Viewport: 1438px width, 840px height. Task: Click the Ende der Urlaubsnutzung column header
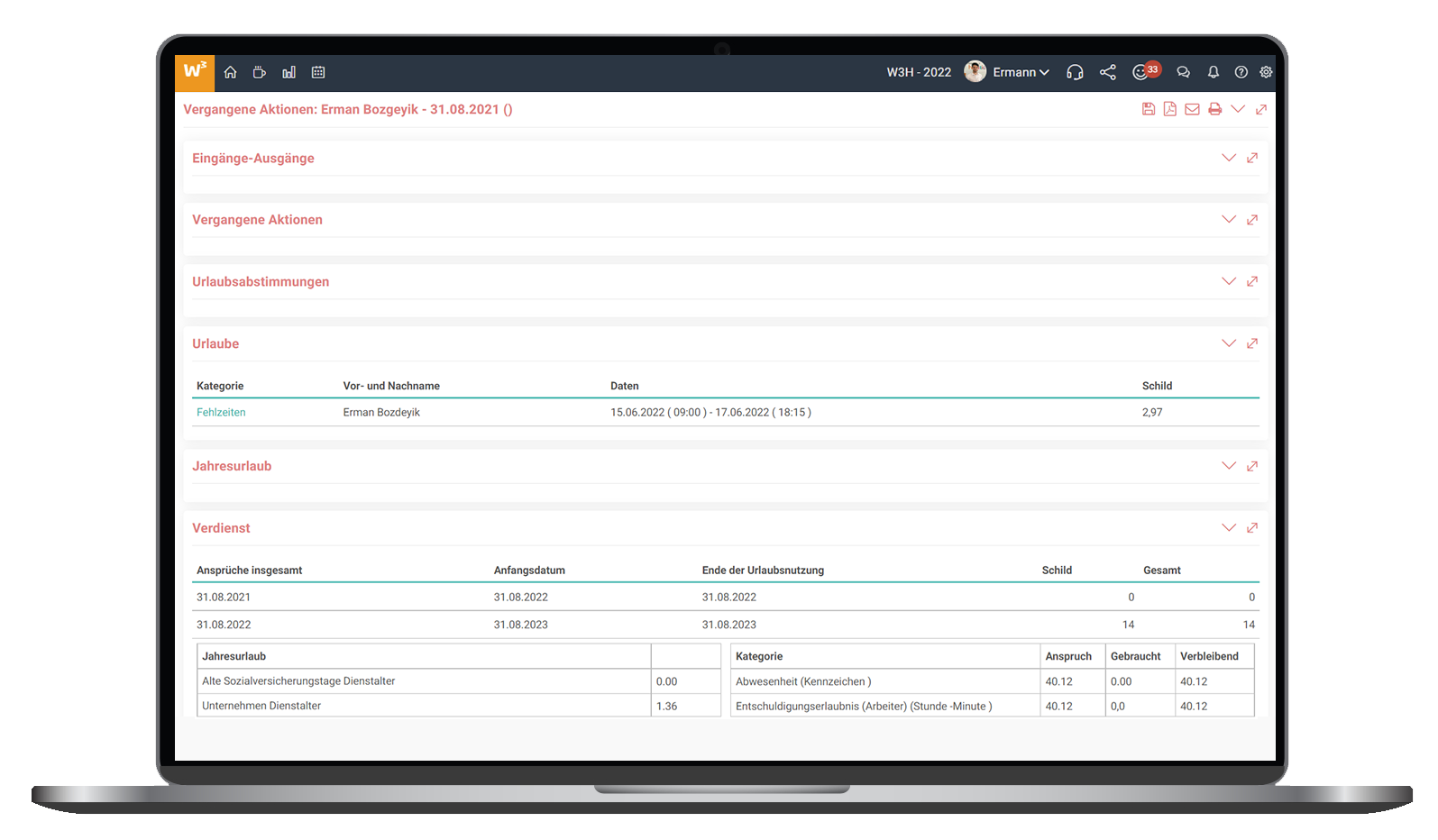click(763, 571)
